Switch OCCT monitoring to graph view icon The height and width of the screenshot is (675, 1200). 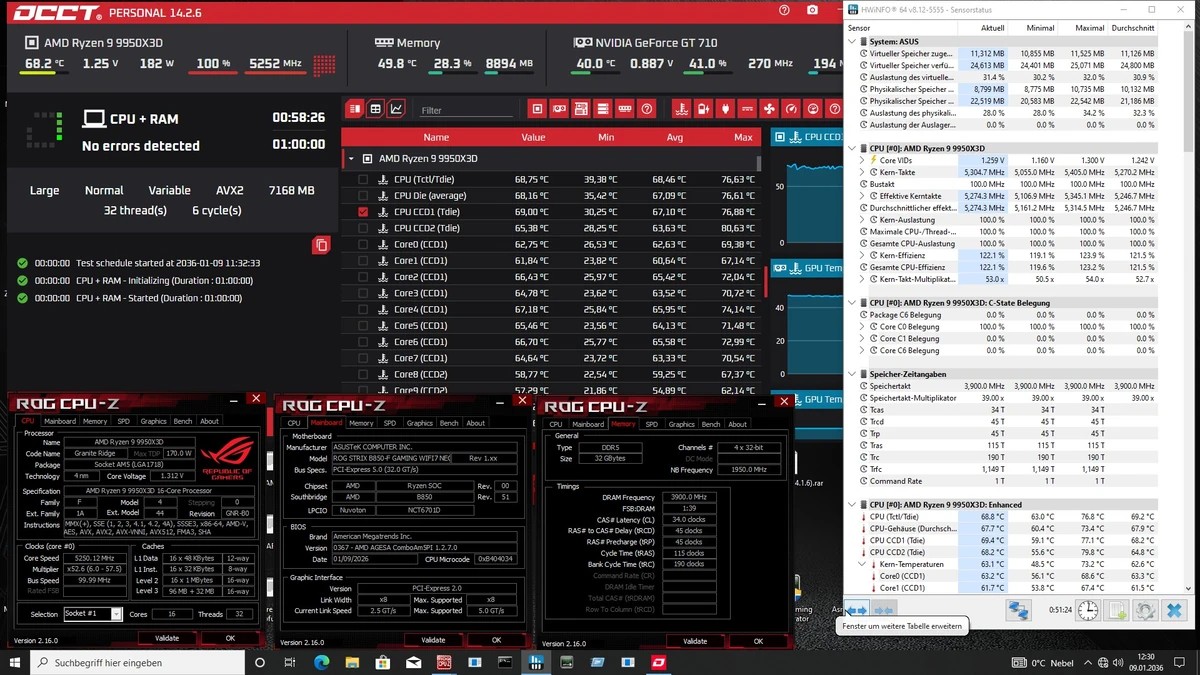397,109
